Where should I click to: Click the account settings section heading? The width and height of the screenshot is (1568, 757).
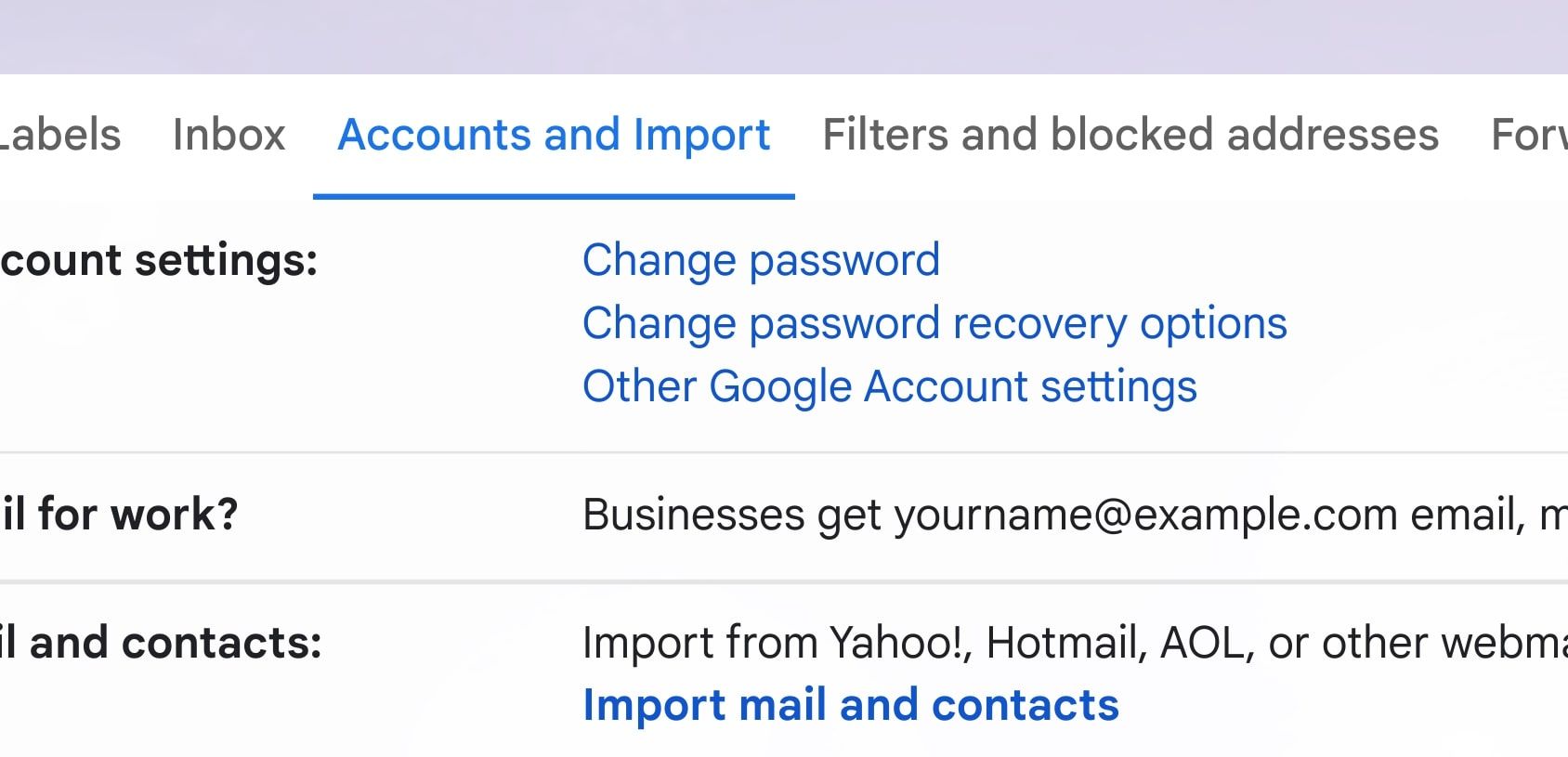158,260
